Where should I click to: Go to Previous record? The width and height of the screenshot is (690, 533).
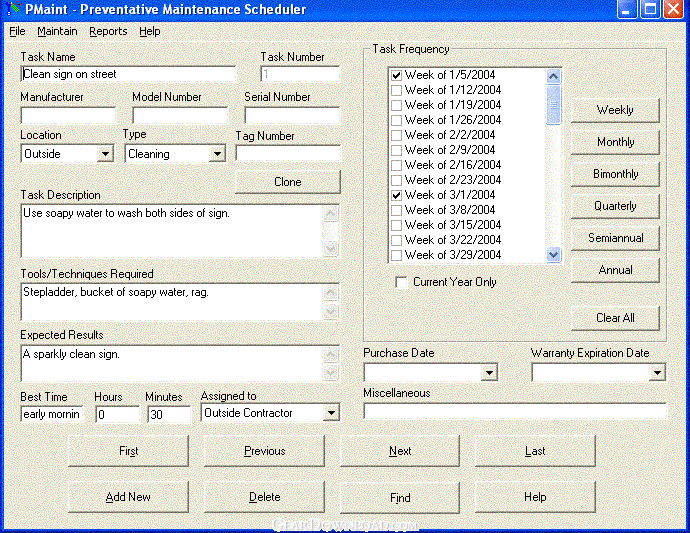pyautogui.click(x=264, y=451)
